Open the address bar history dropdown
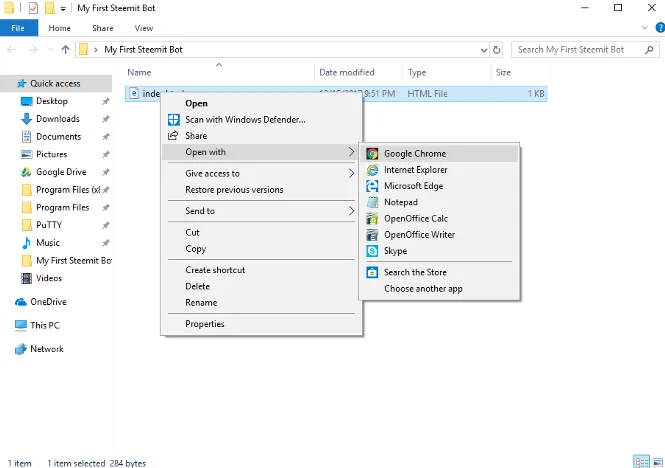The image size is (665, 468). [x=481, y=49]
